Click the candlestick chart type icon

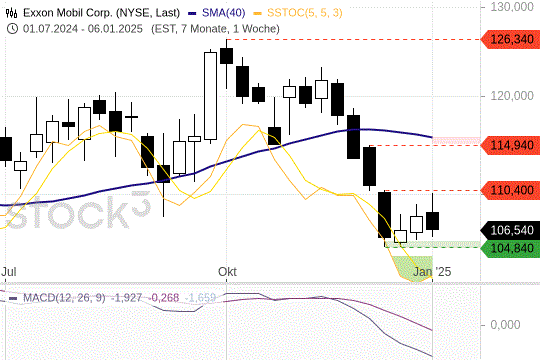[11, 13]
